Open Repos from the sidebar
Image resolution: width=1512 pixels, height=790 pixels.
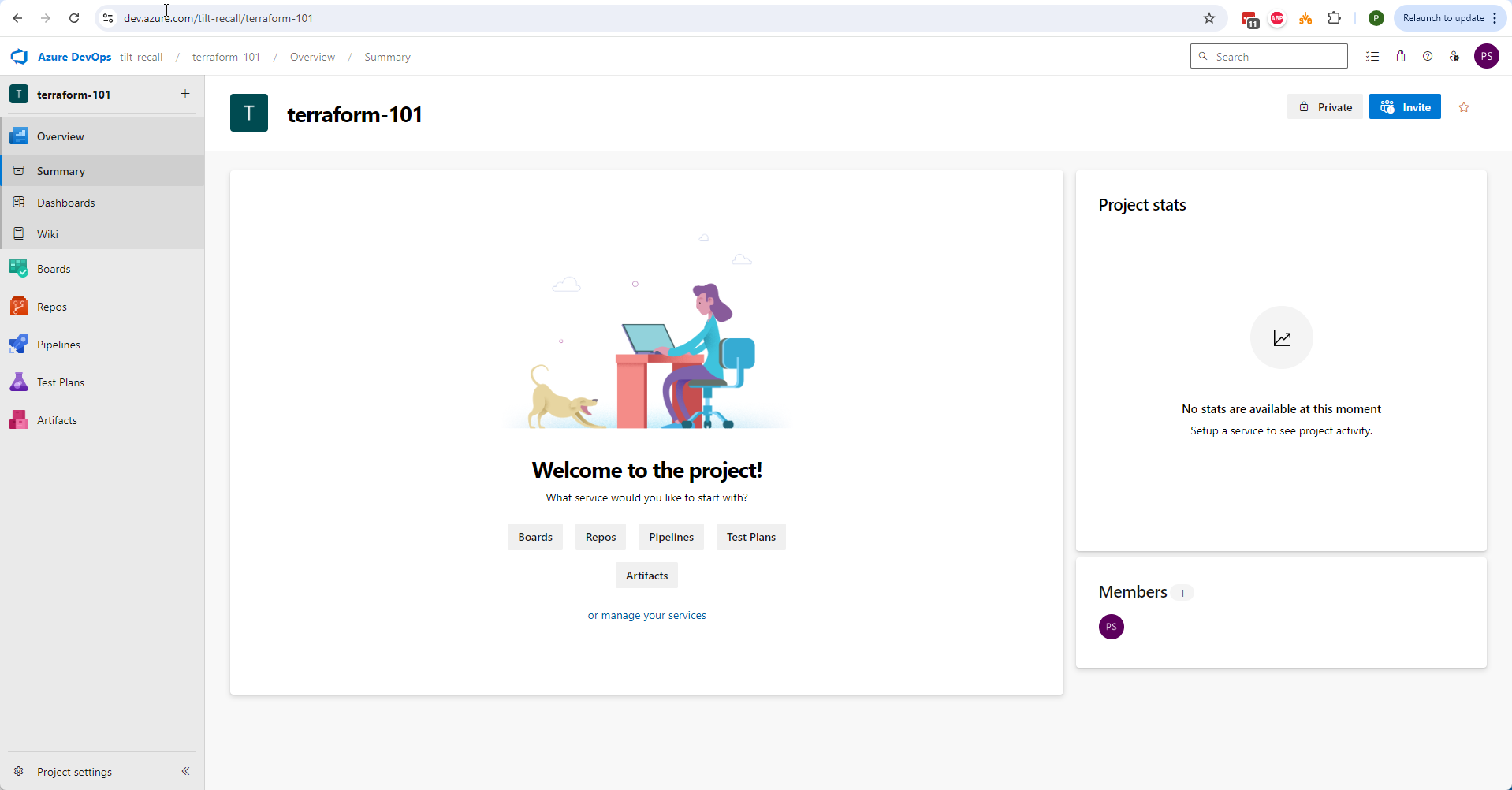coord(52,306)
